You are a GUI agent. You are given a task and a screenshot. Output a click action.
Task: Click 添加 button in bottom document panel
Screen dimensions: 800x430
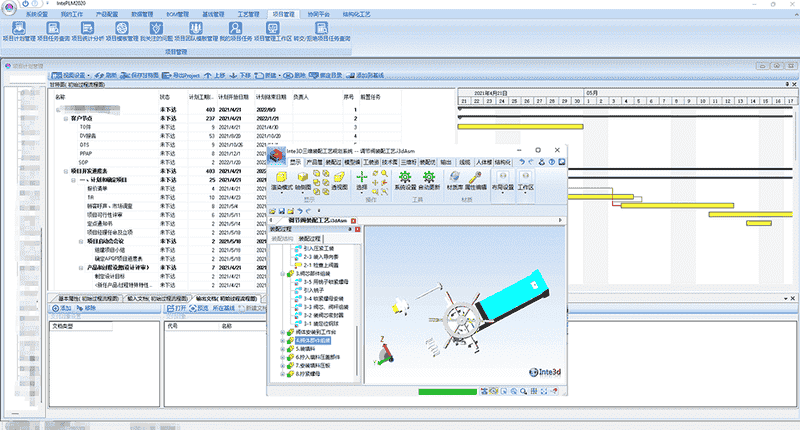point(62,308)
